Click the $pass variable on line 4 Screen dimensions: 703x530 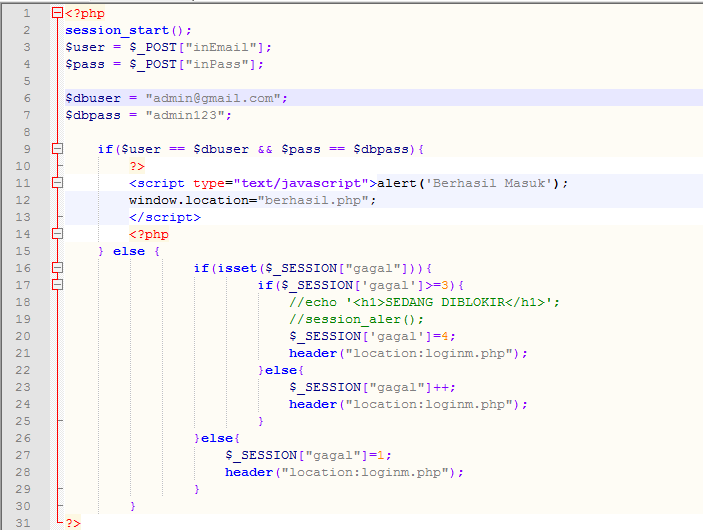[x=85, y=64]
